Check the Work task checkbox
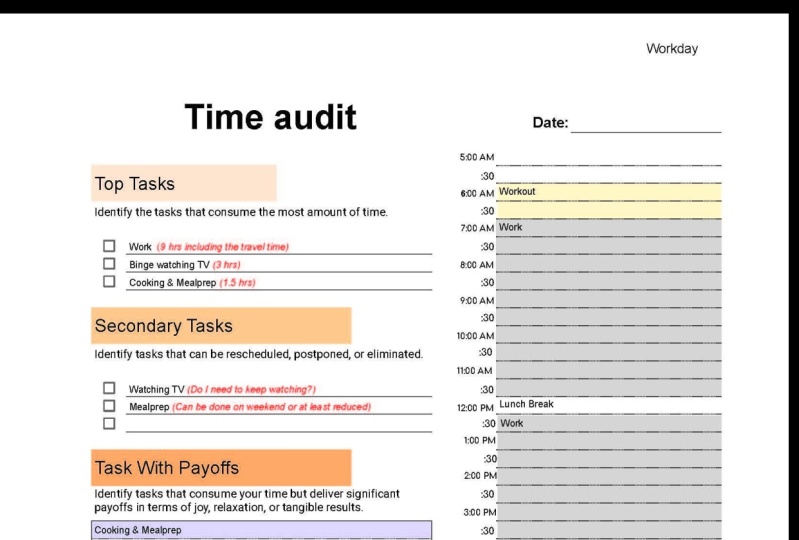 [109, 246]
